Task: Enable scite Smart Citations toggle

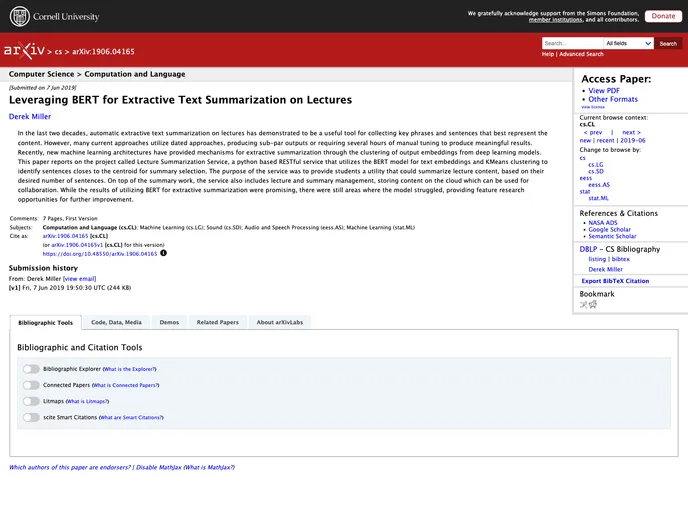Action: pyautogui.click(x=31, y=417)
